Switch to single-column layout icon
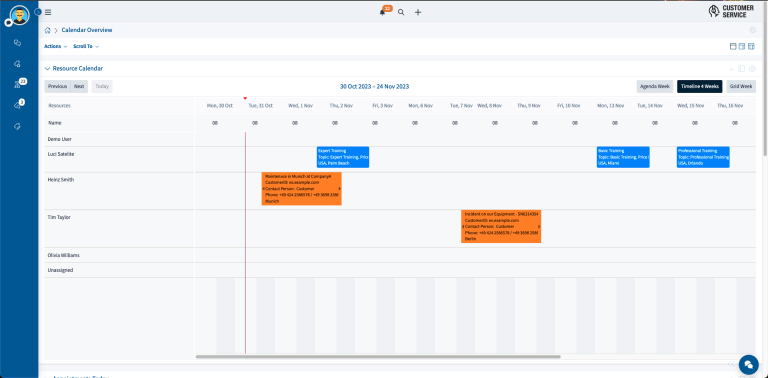 (x=733, y=47)
